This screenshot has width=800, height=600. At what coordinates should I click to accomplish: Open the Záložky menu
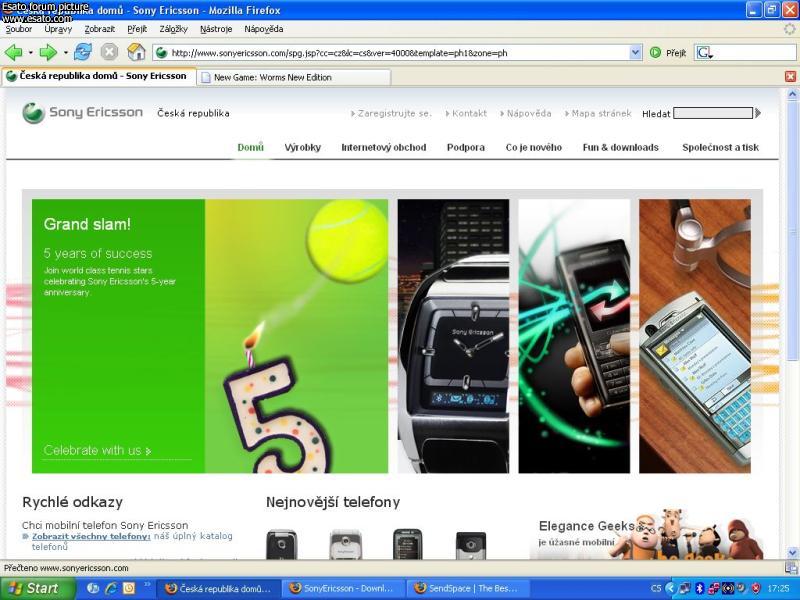click(173, 29)
